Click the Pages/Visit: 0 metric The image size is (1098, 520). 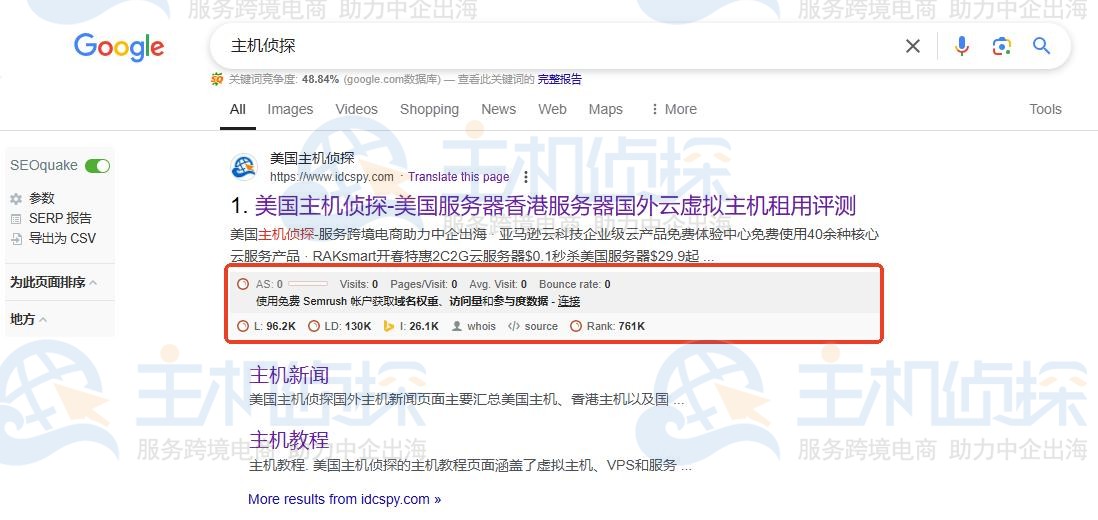coord(424,284)
